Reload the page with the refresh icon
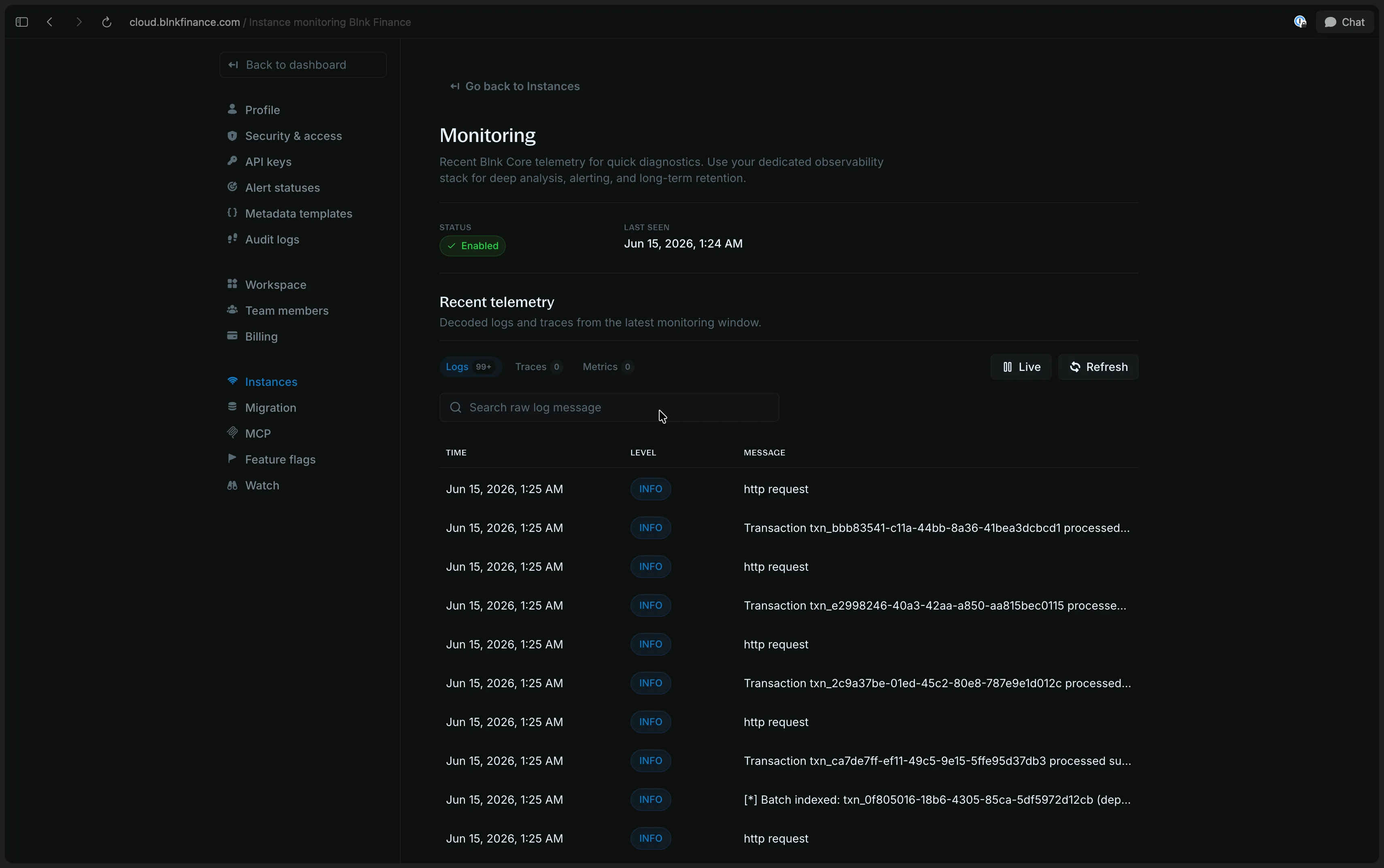Screen dimensions: 1384x868 pyautogui.click(x=106, y=22)
